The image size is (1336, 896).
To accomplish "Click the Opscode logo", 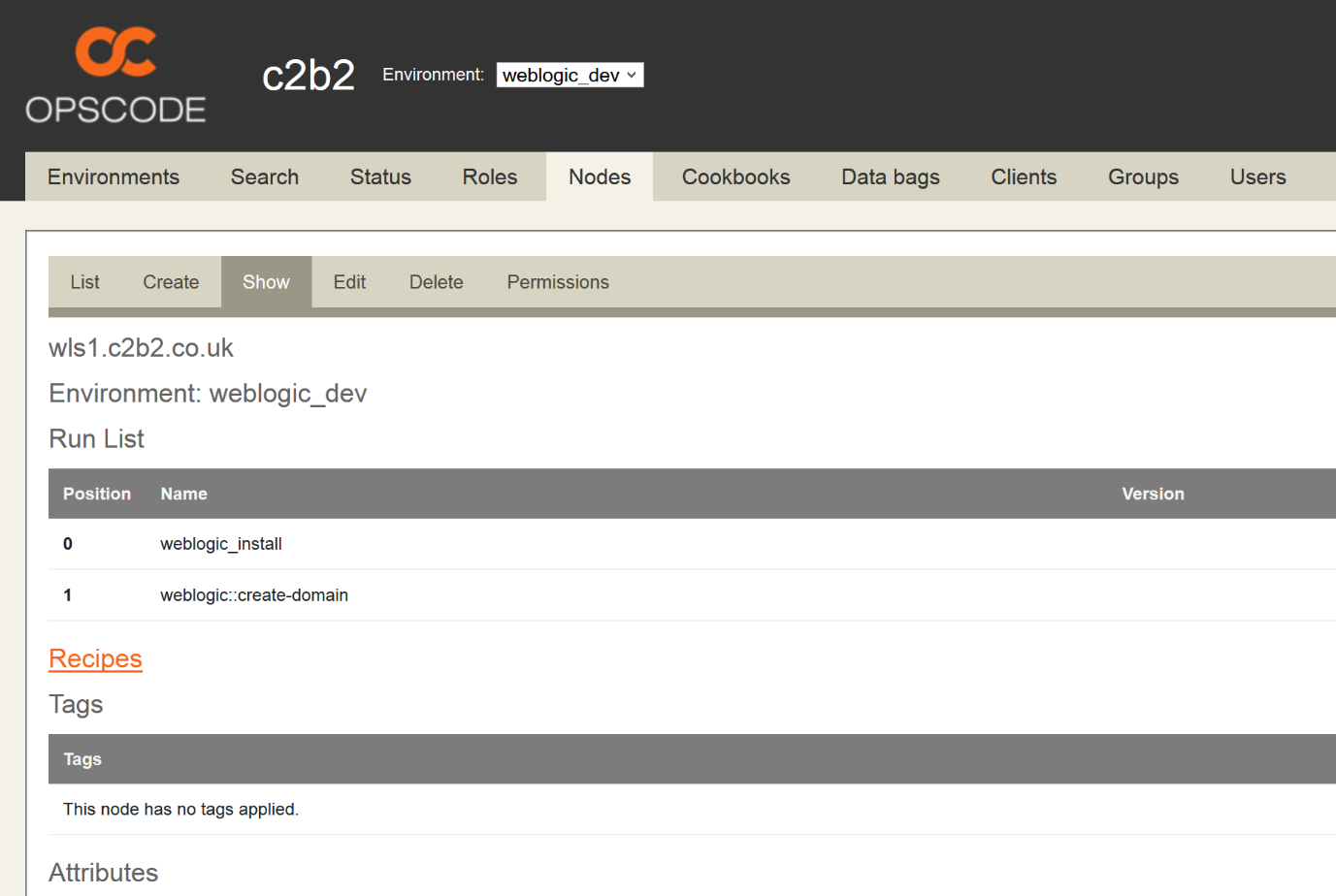I will (115, 76).
